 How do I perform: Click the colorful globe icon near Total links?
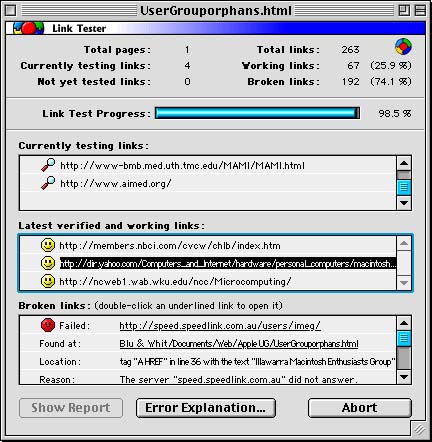pos(403,47)
